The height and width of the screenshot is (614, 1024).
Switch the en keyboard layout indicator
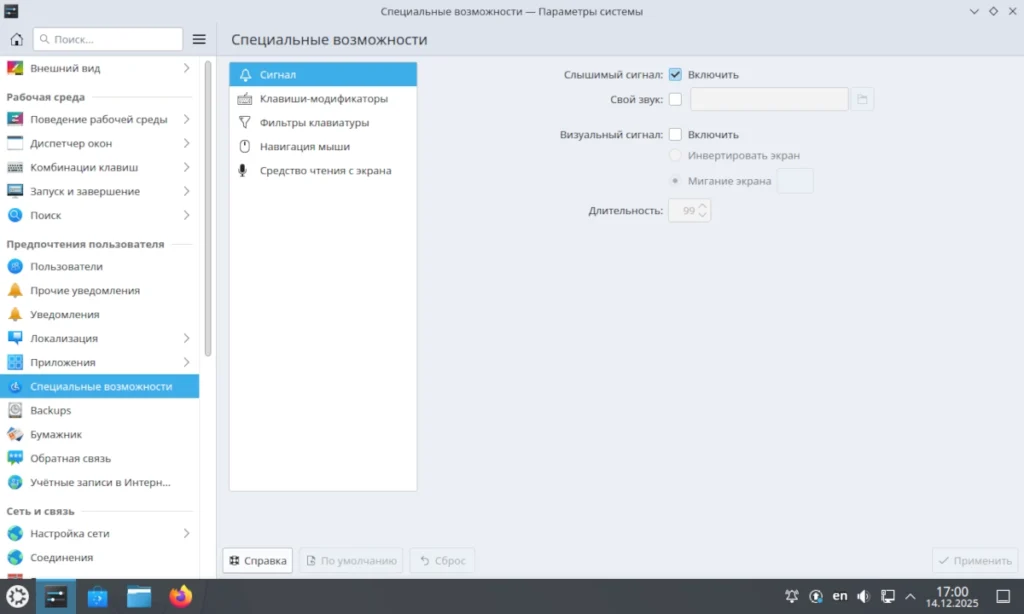840,596
